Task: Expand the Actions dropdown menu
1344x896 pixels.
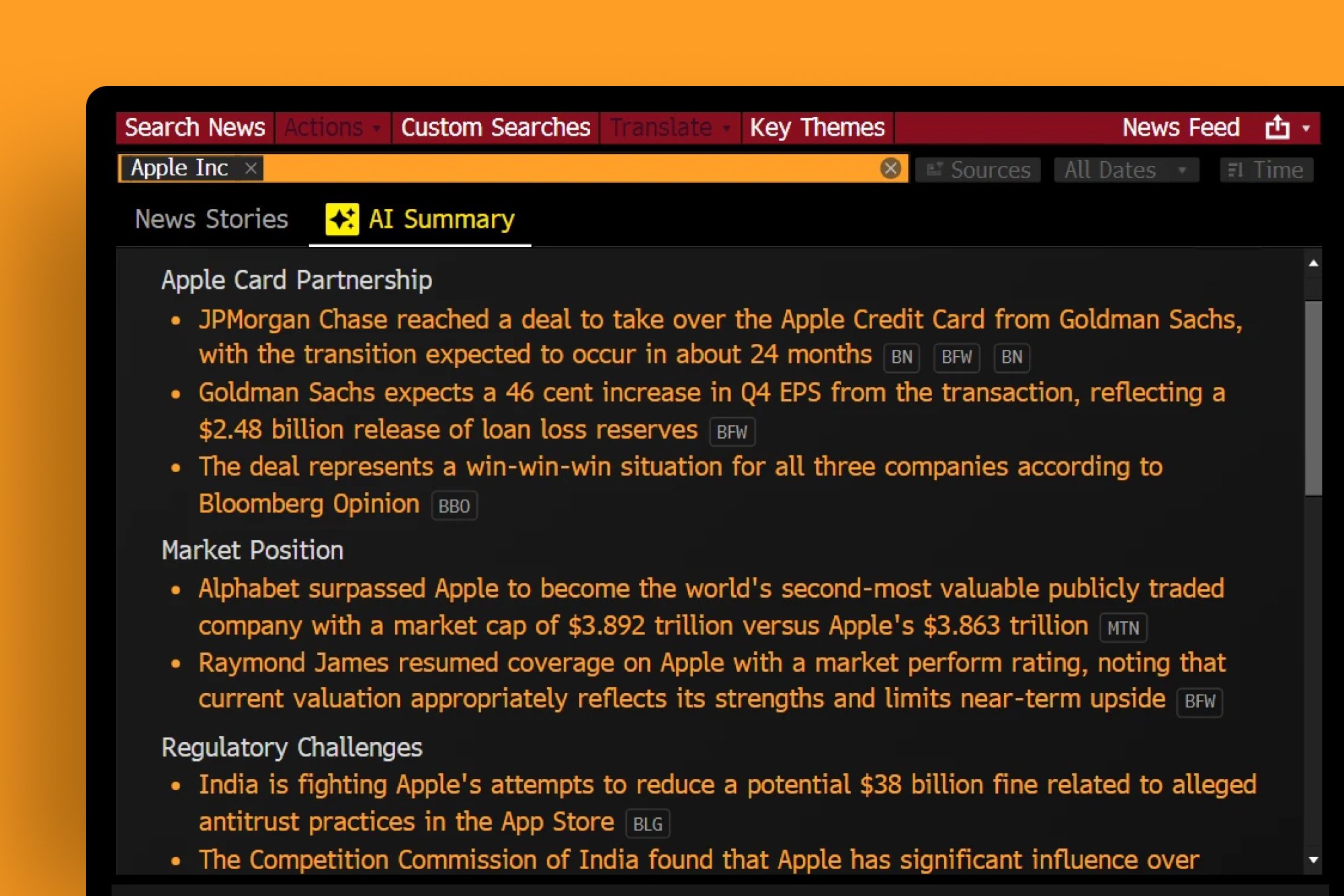Action: point(332,128)
